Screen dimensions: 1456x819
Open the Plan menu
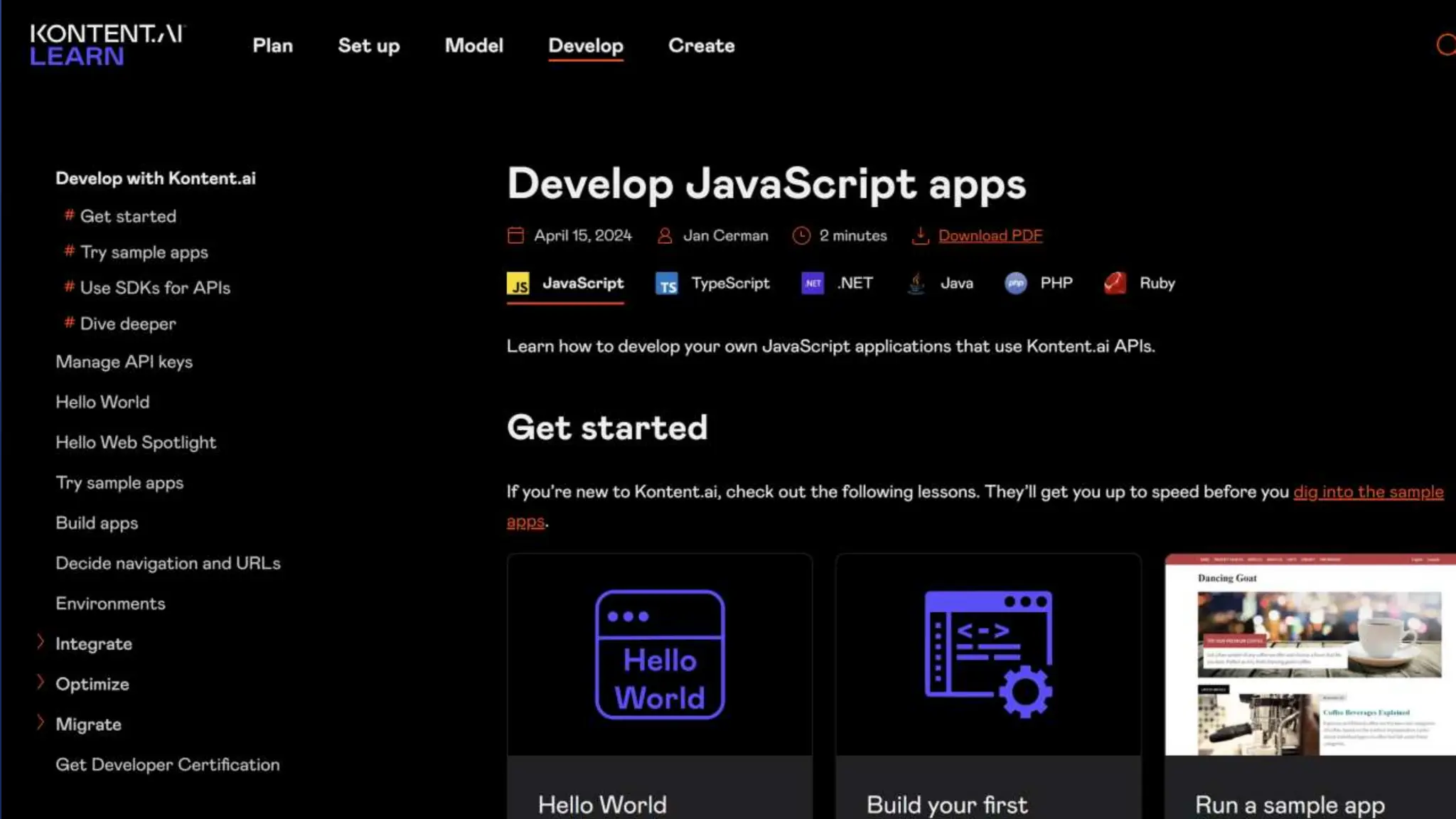(272, 45)
